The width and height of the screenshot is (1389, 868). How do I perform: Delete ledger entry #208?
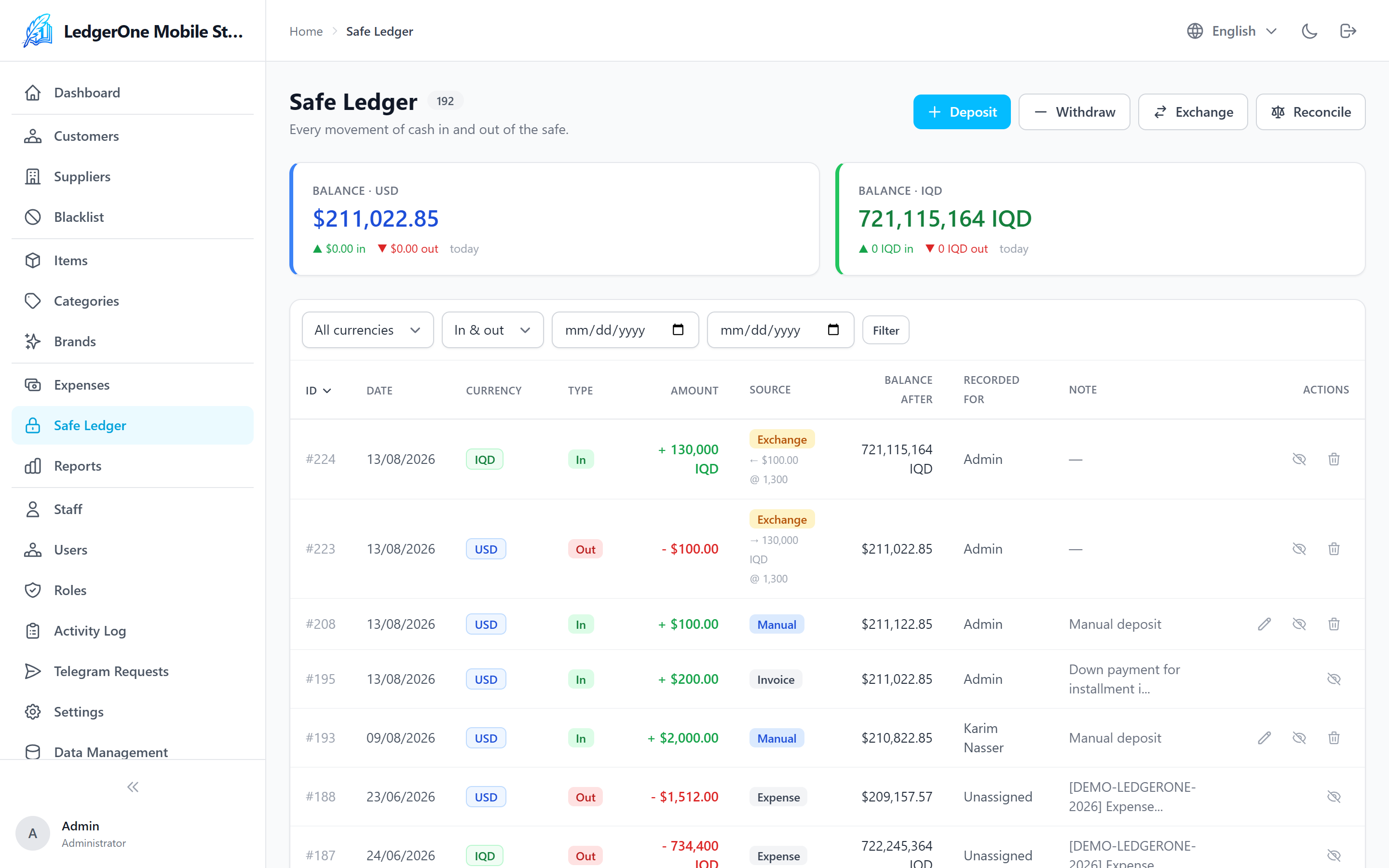tap(1334, 624)
